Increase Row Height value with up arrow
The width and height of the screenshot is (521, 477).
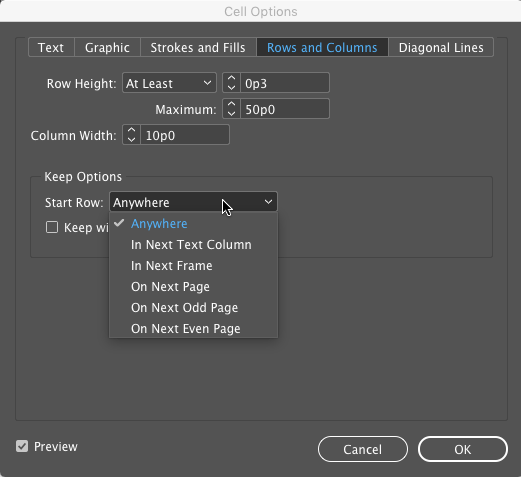tap(231, 78)
